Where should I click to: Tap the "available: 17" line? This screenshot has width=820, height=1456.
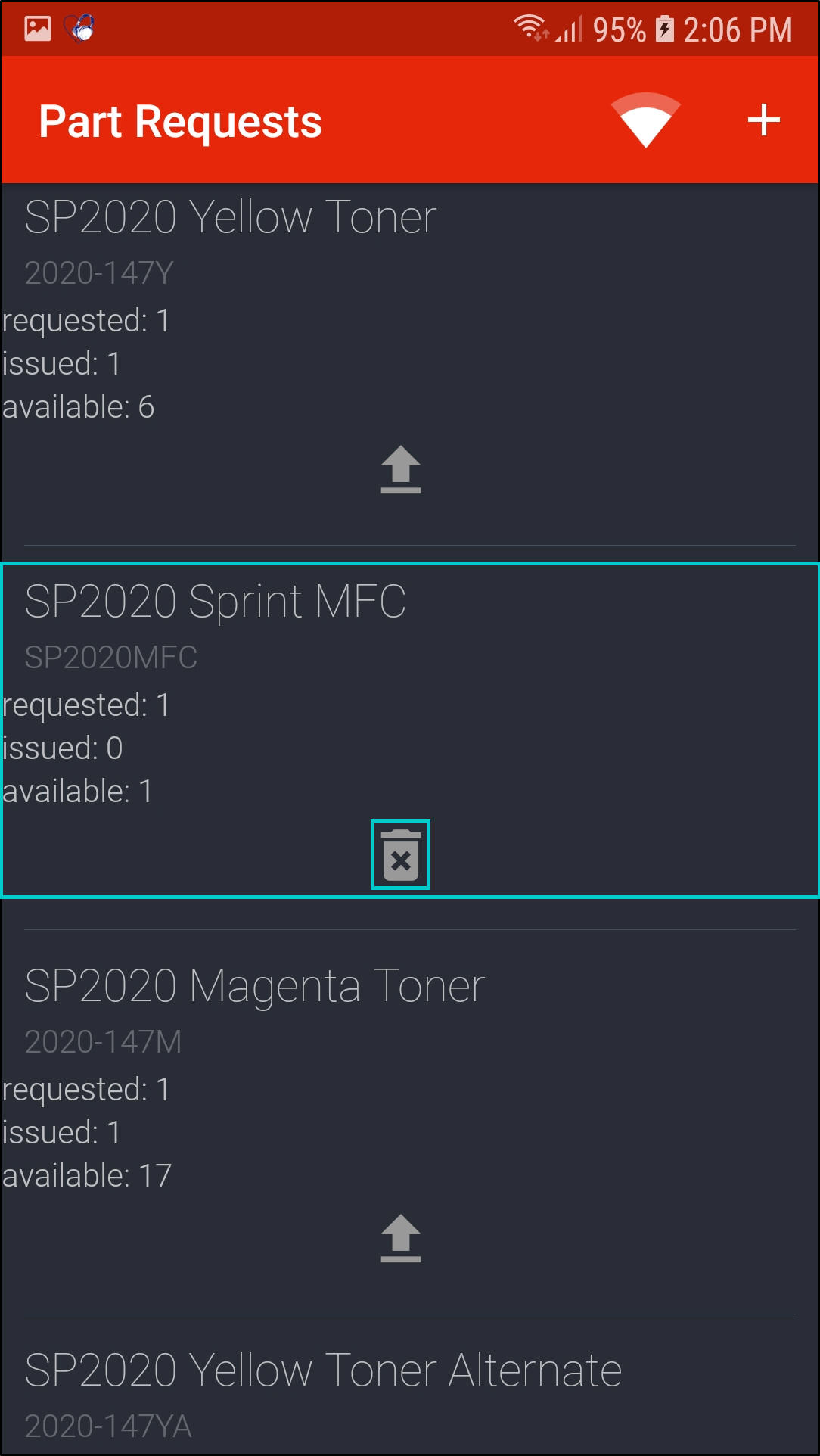[87, 1175]
